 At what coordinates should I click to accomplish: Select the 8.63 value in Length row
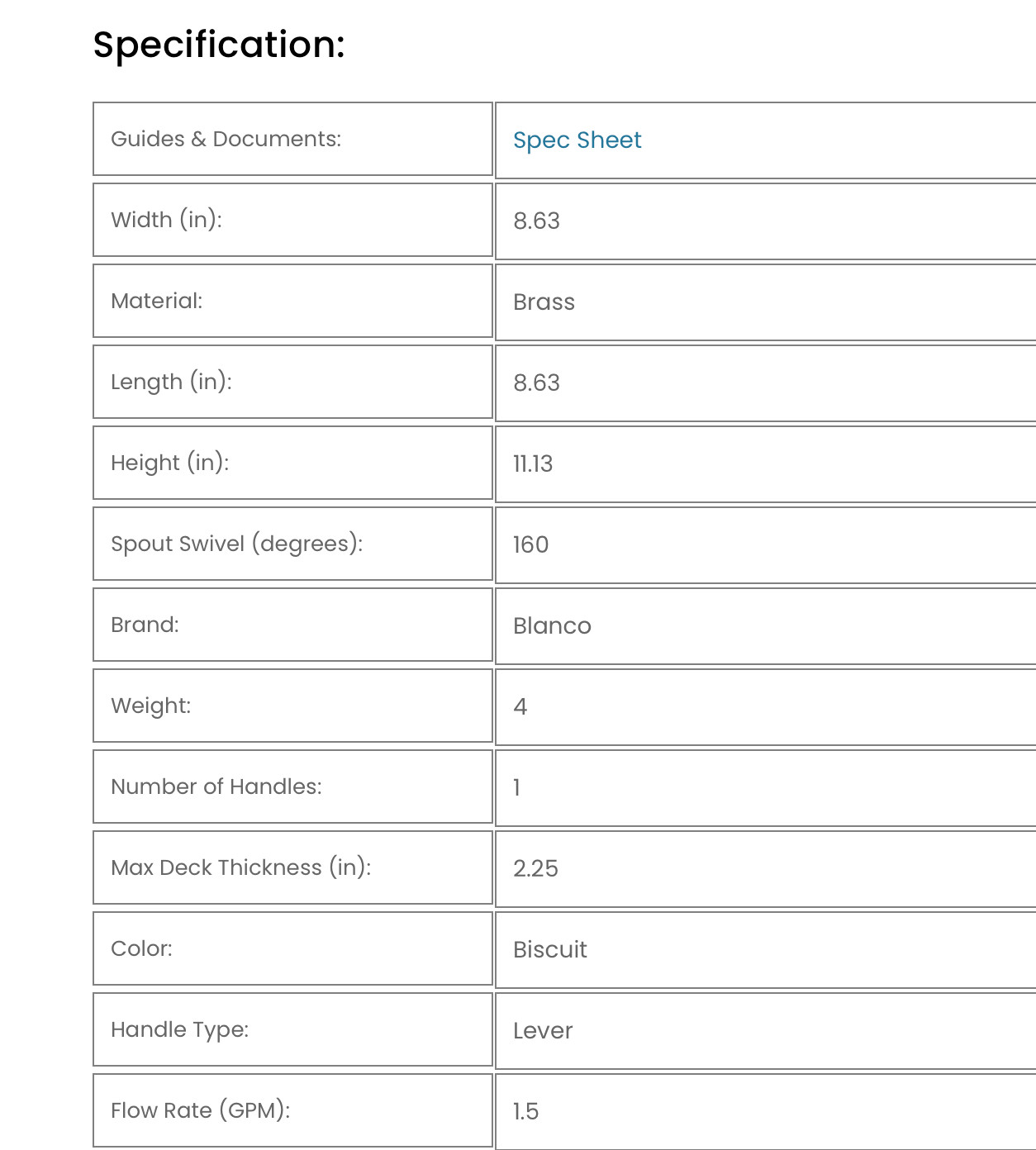pos(536,383)
